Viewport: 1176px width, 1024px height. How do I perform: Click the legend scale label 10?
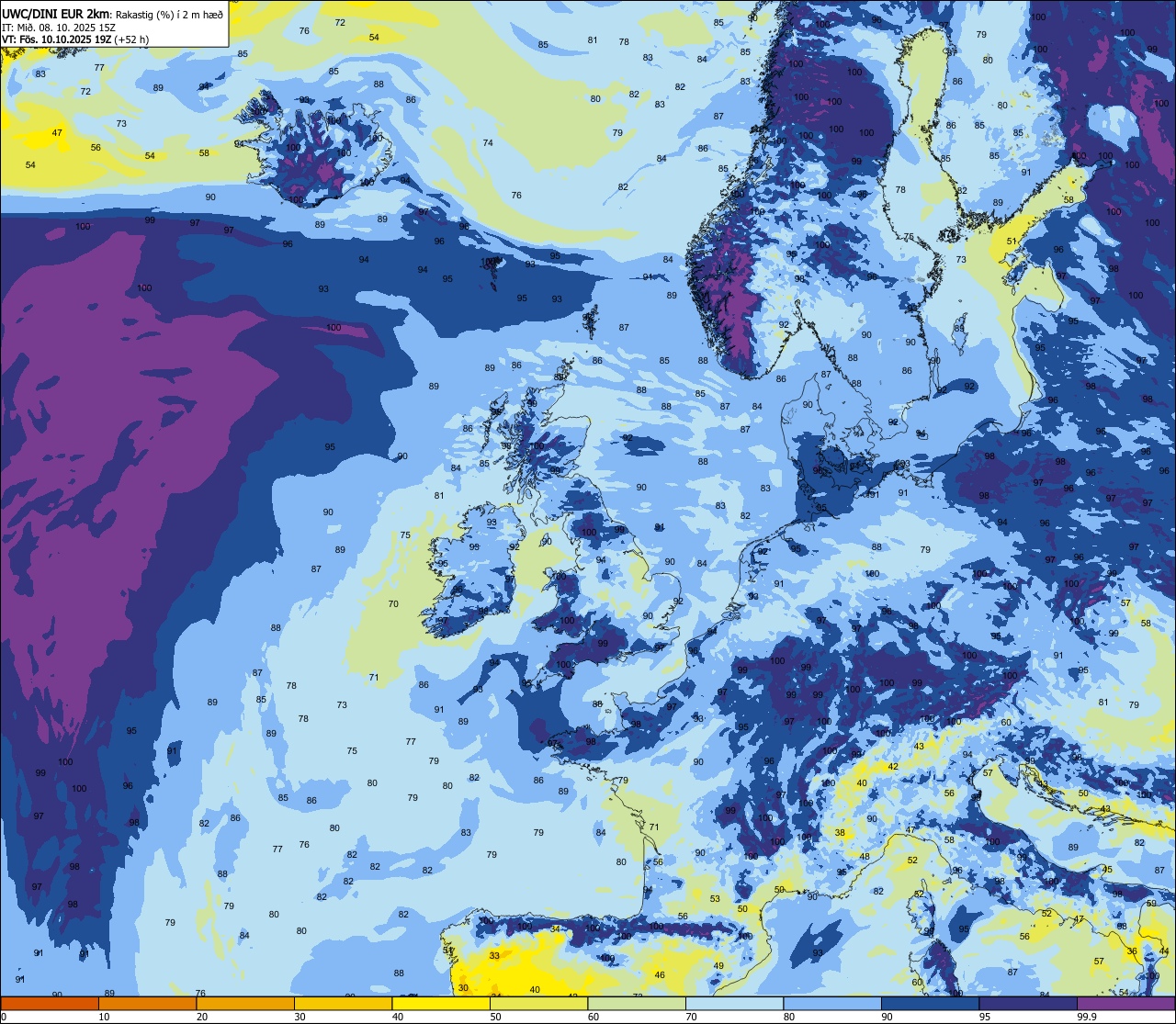click(x=104, y=1017)
